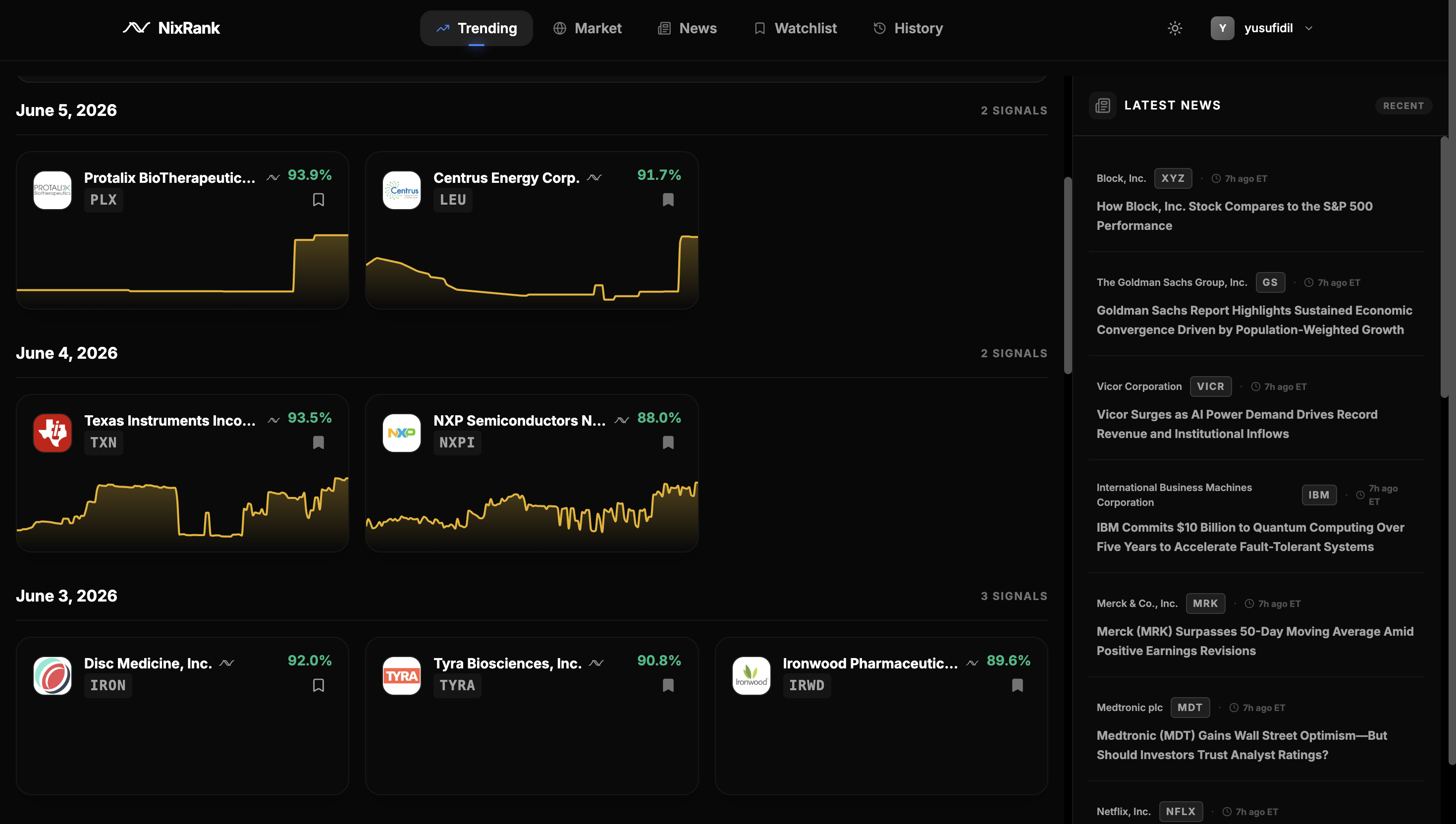The image size is (1456, 824).
Task: Switch to the Trending tab
Action: click(476, 28)
